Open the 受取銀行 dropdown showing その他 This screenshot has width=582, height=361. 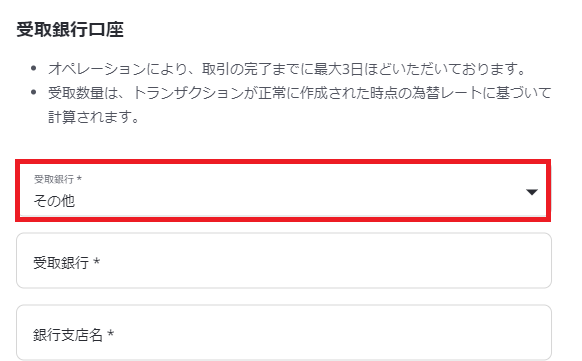283,191
